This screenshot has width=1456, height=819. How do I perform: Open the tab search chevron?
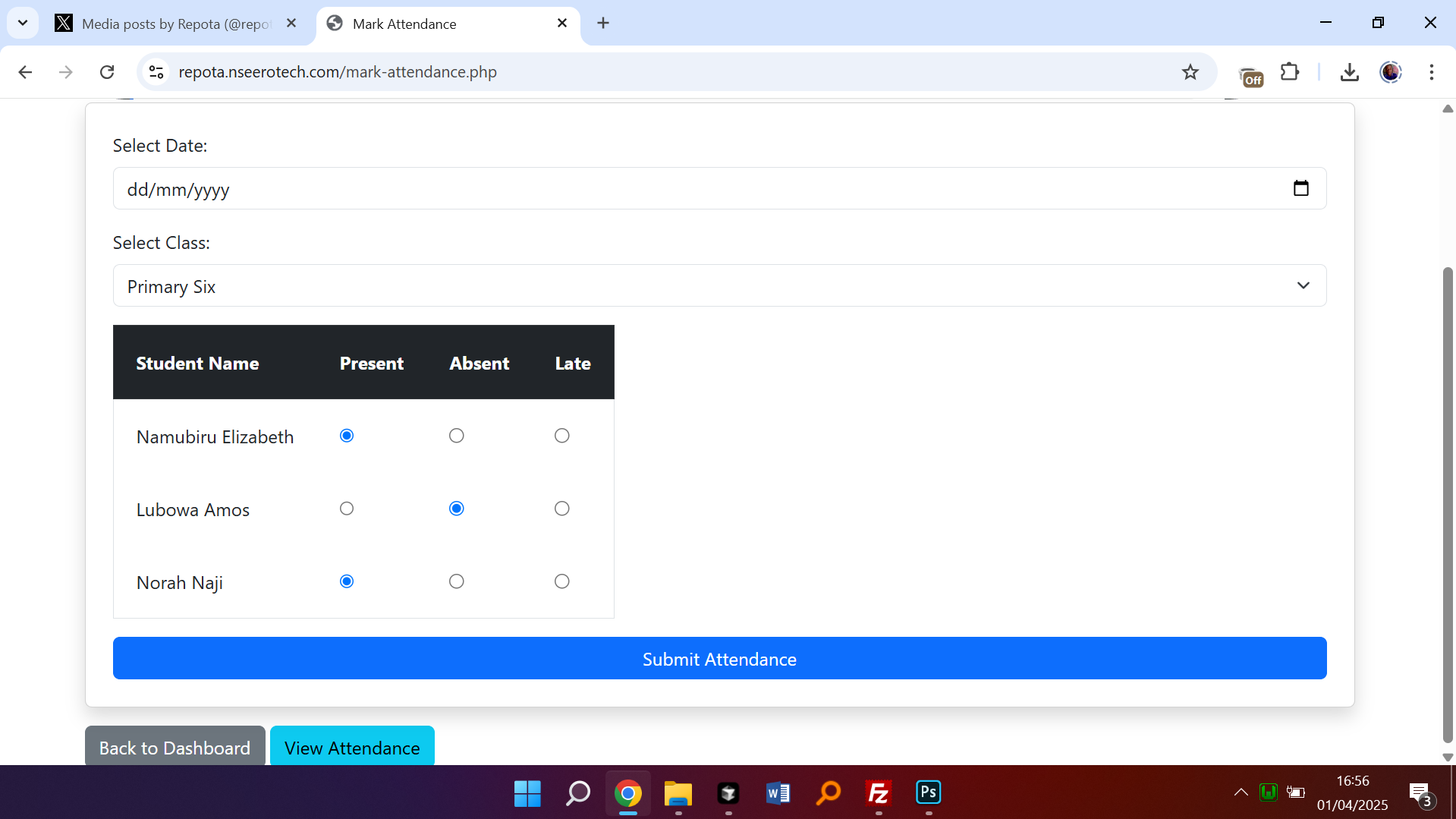23,23
